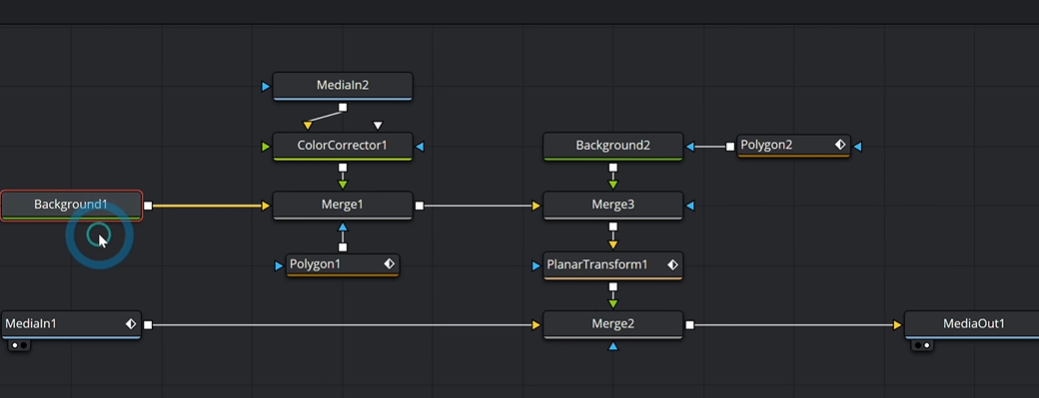
Task: Select the Merge1 node
Action: pos(343,205)
